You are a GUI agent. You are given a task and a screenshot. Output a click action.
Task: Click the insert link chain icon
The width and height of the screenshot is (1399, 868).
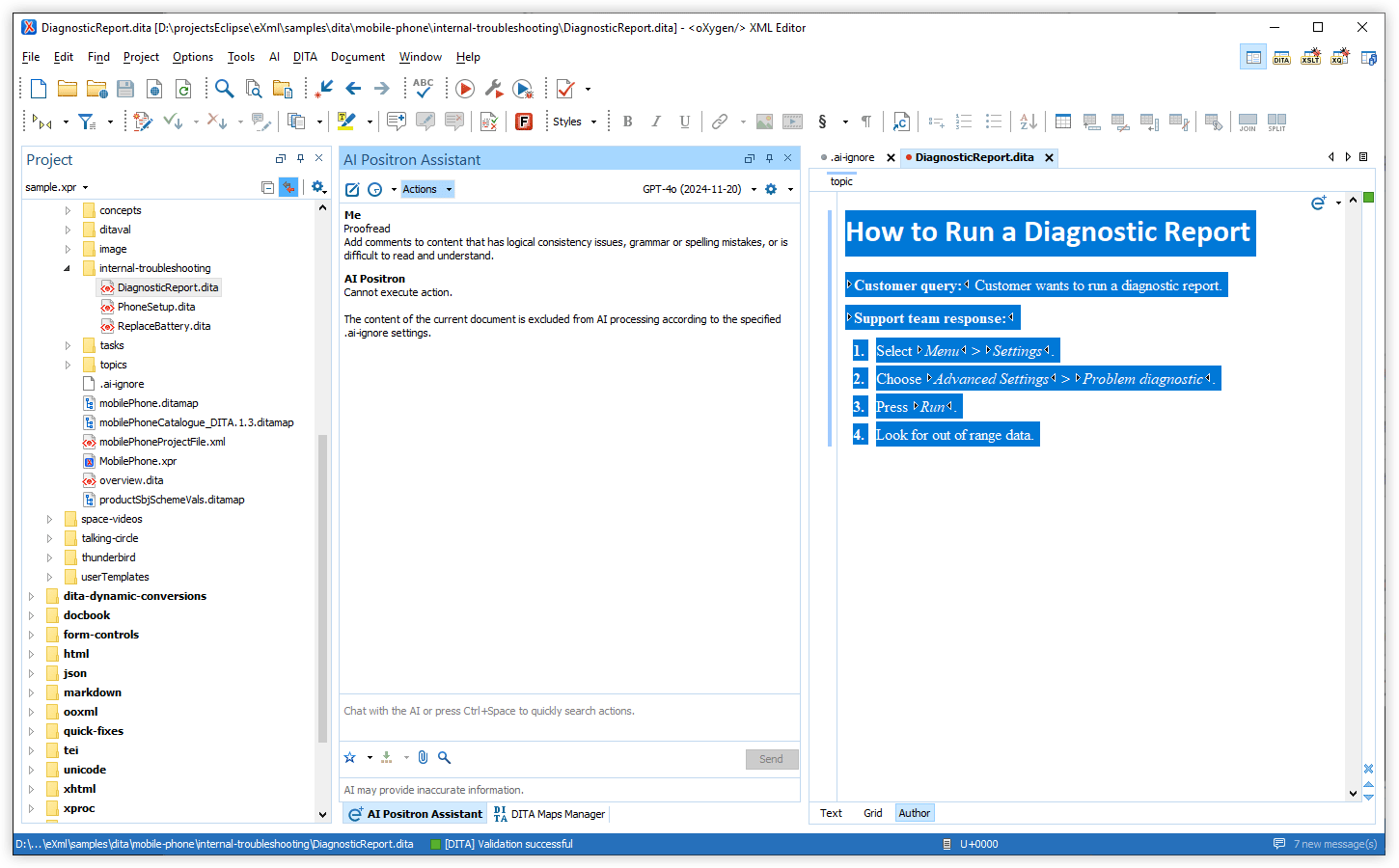click(x=720, y=122)
